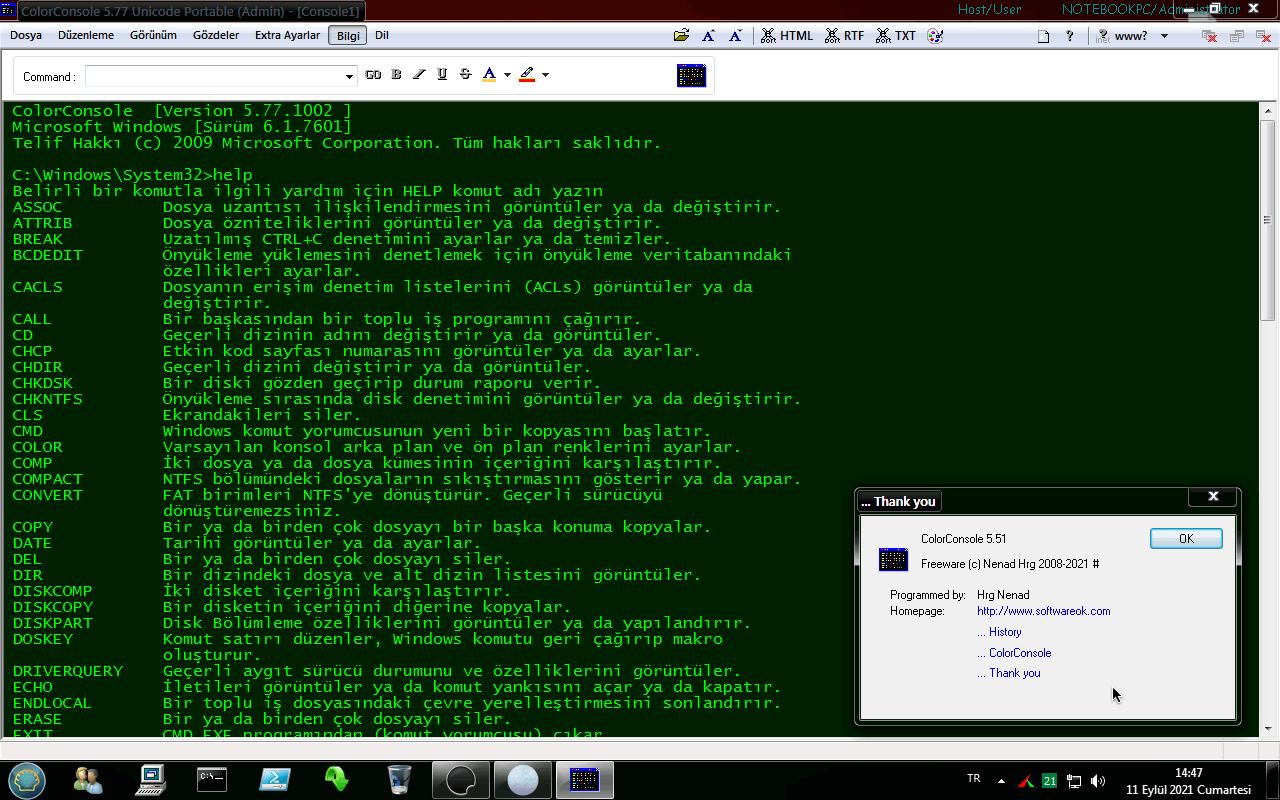This screenshot has width=1280, height=800.
Task: Switch to the ColorConsole taskbar button
Action: click(x=584, y=779)
